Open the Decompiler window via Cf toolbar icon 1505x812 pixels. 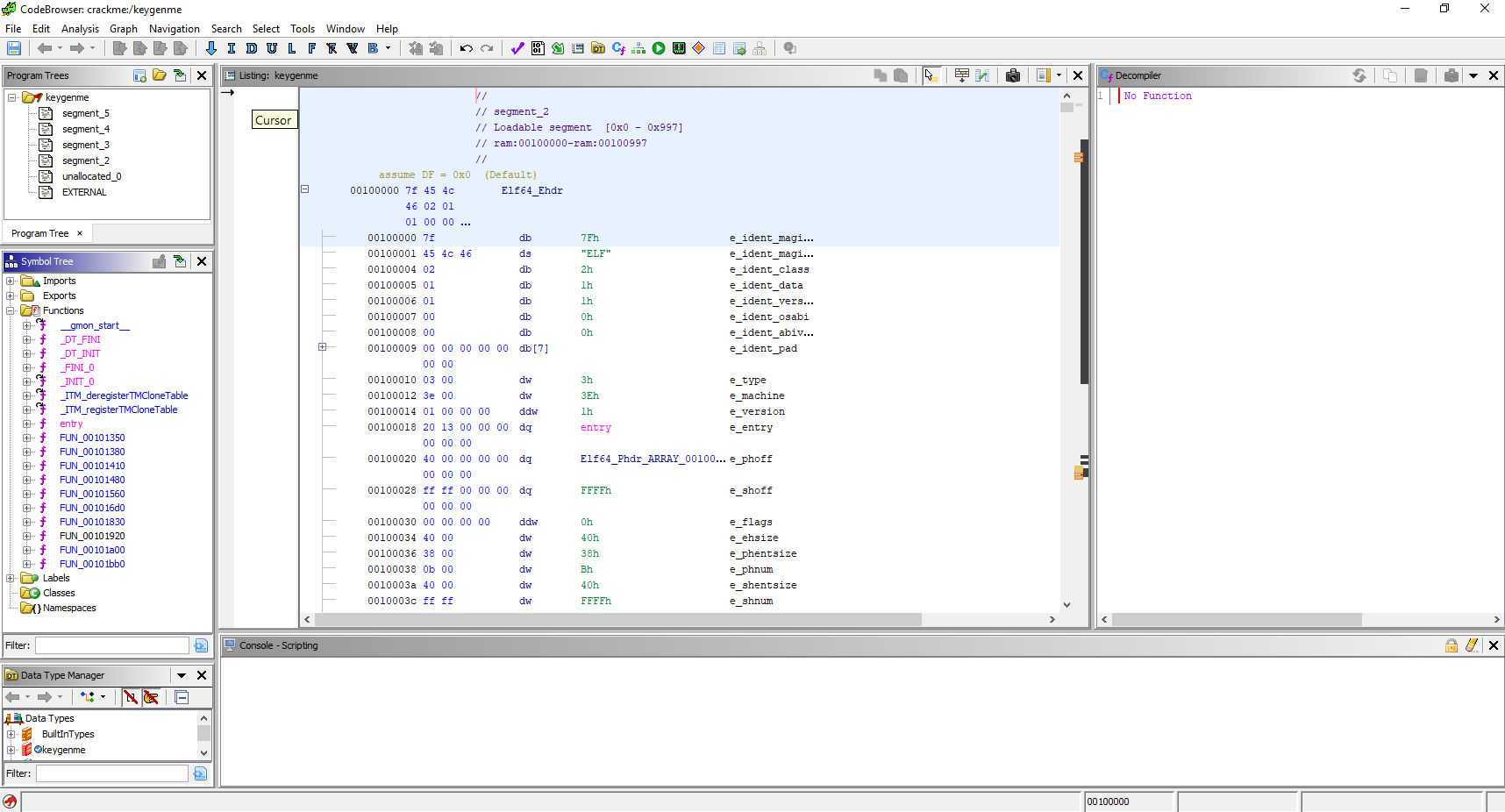pos(618,48)
